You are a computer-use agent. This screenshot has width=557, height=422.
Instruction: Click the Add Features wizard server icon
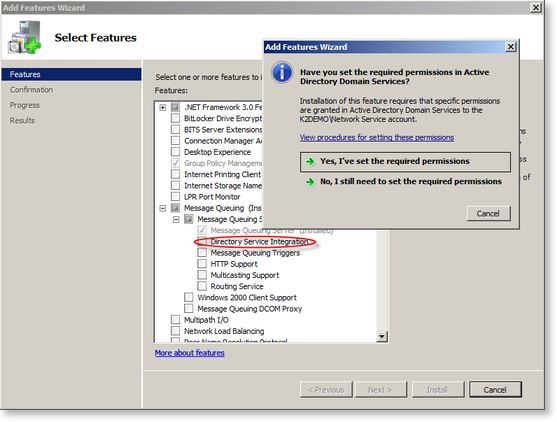tap(25, 37)
